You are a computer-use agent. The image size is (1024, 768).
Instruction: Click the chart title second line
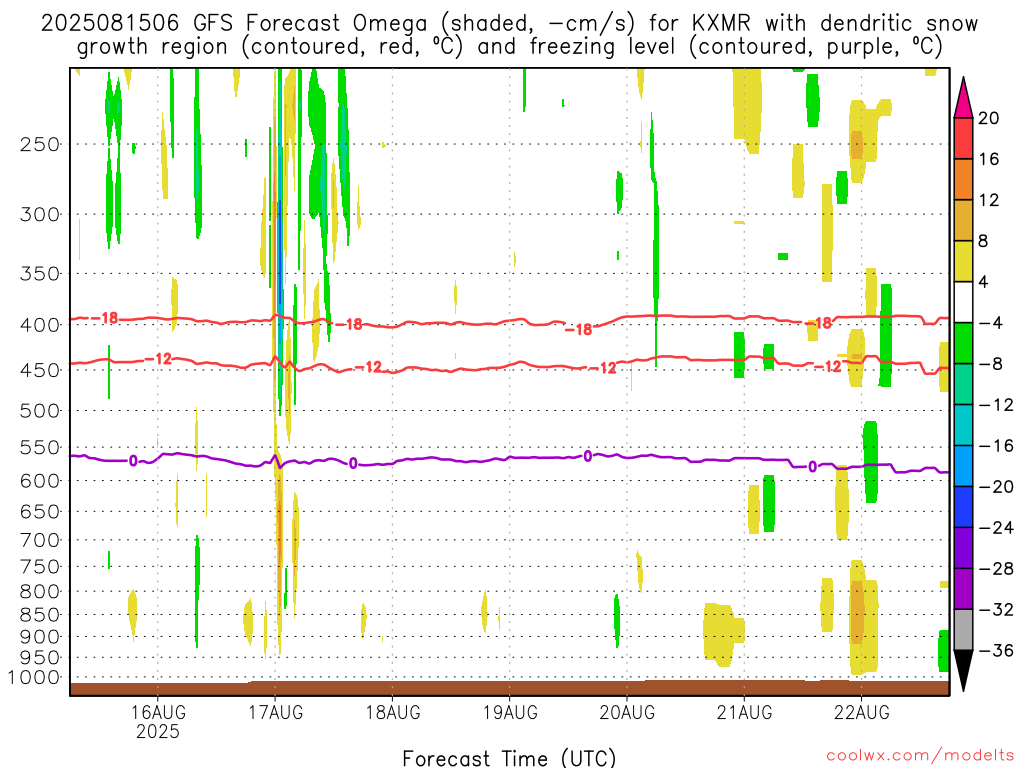coord(509,47)
